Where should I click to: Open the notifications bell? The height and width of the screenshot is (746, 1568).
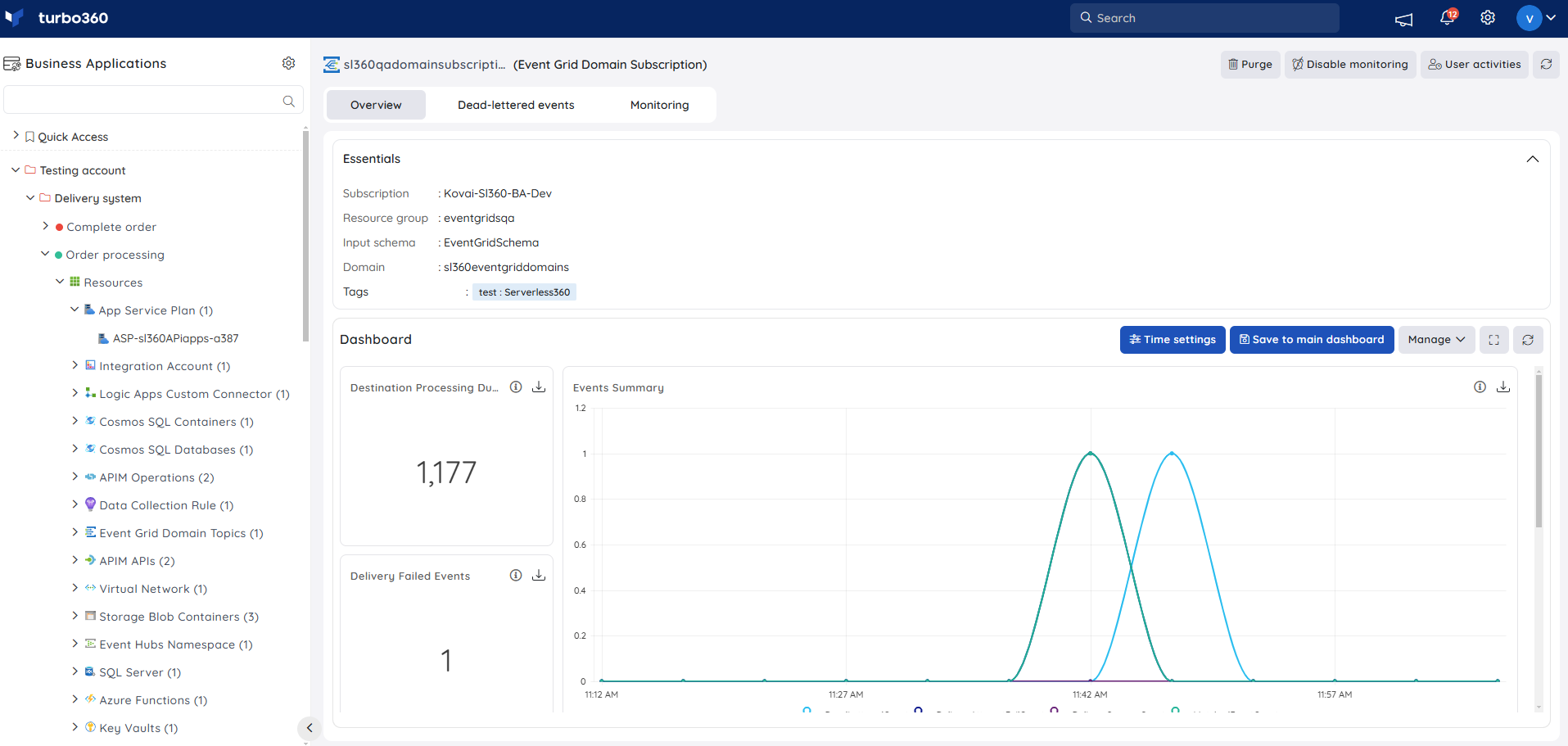(x=1448, y=18)
